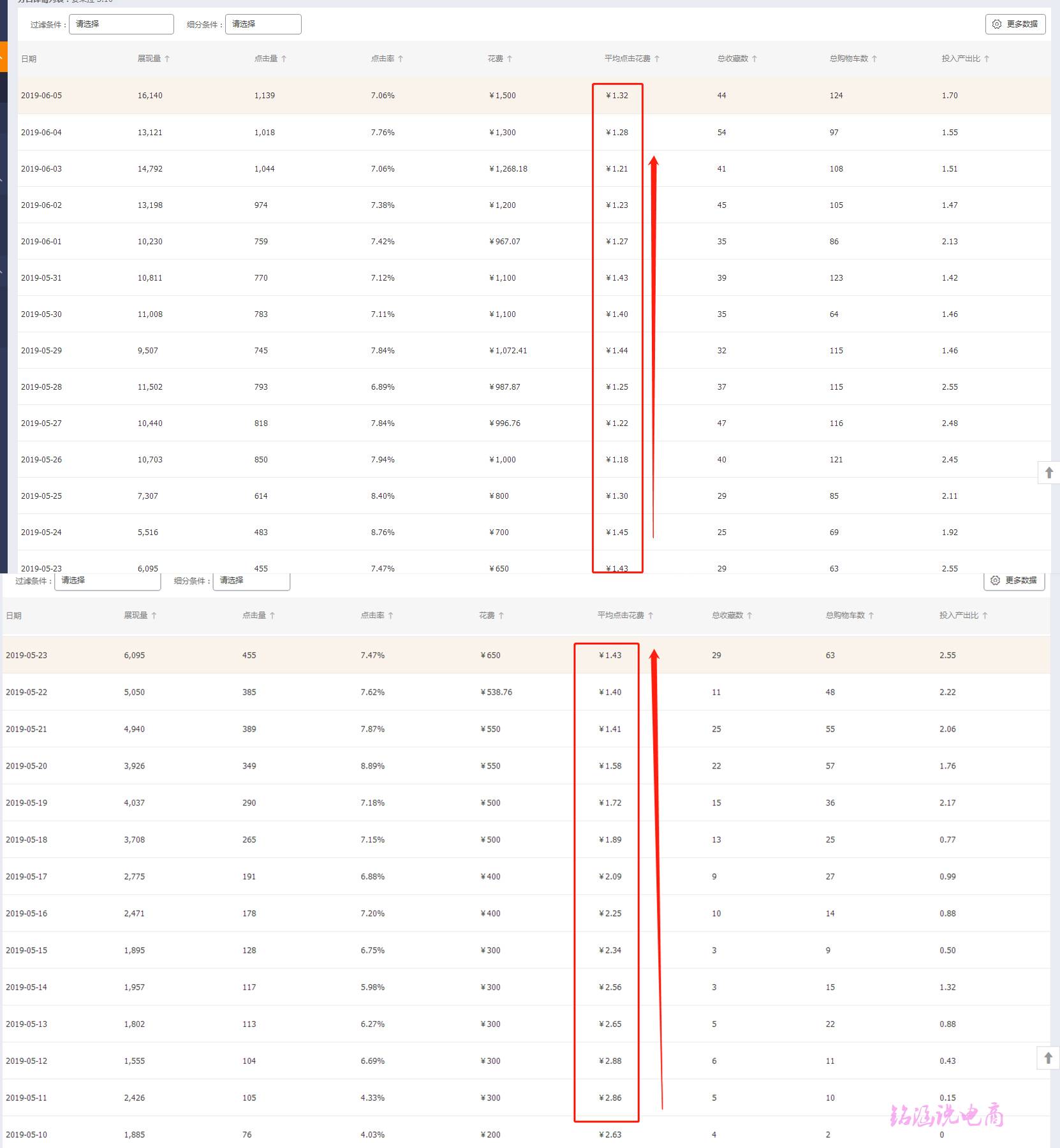
Task: Sort lower table by 花费 arrow
Action: coord(501,615)
